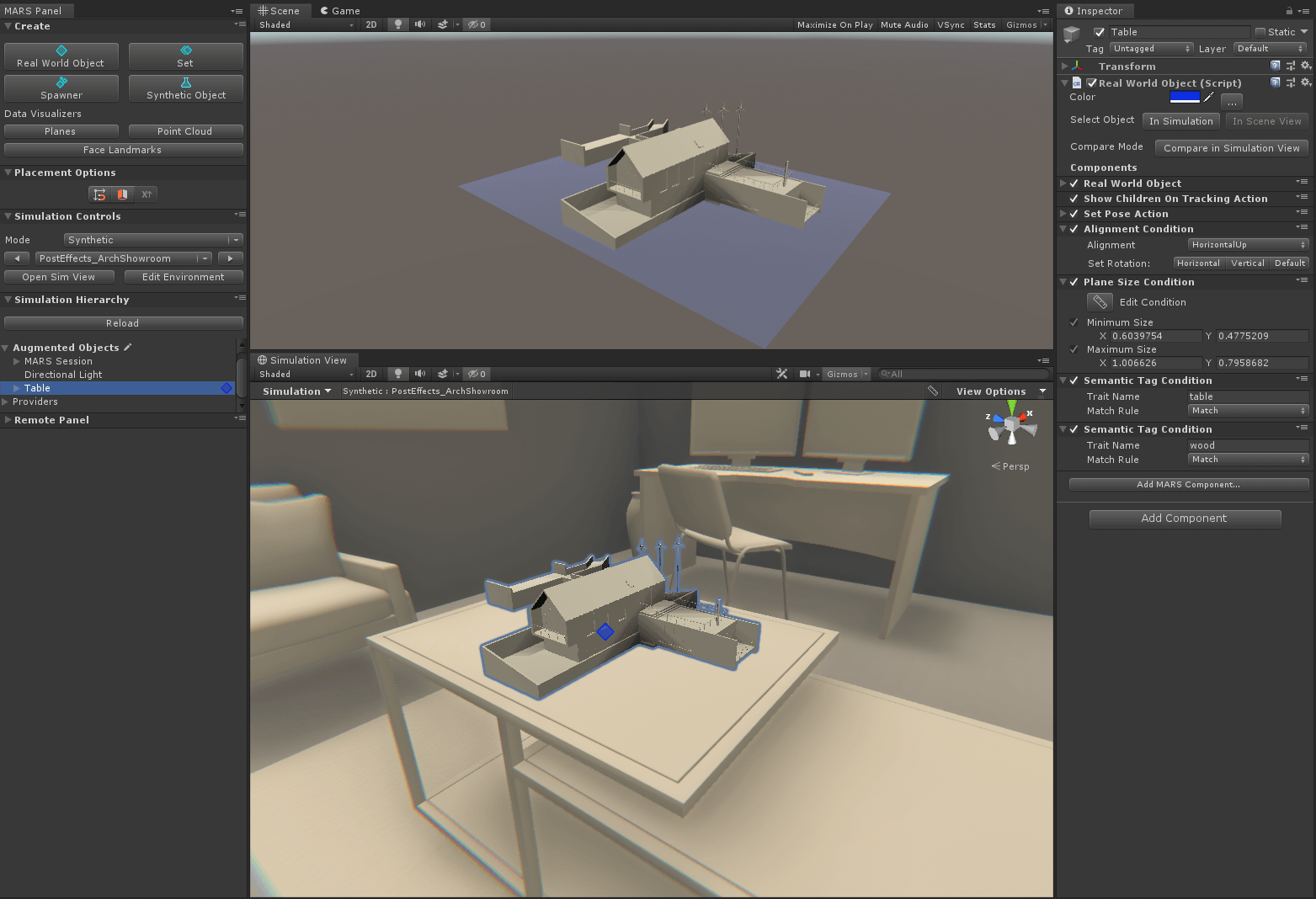Viewport: 1316px width, 899px height.
Task: Click the table Trait Name input field
Action: [x=1247, y=396]
